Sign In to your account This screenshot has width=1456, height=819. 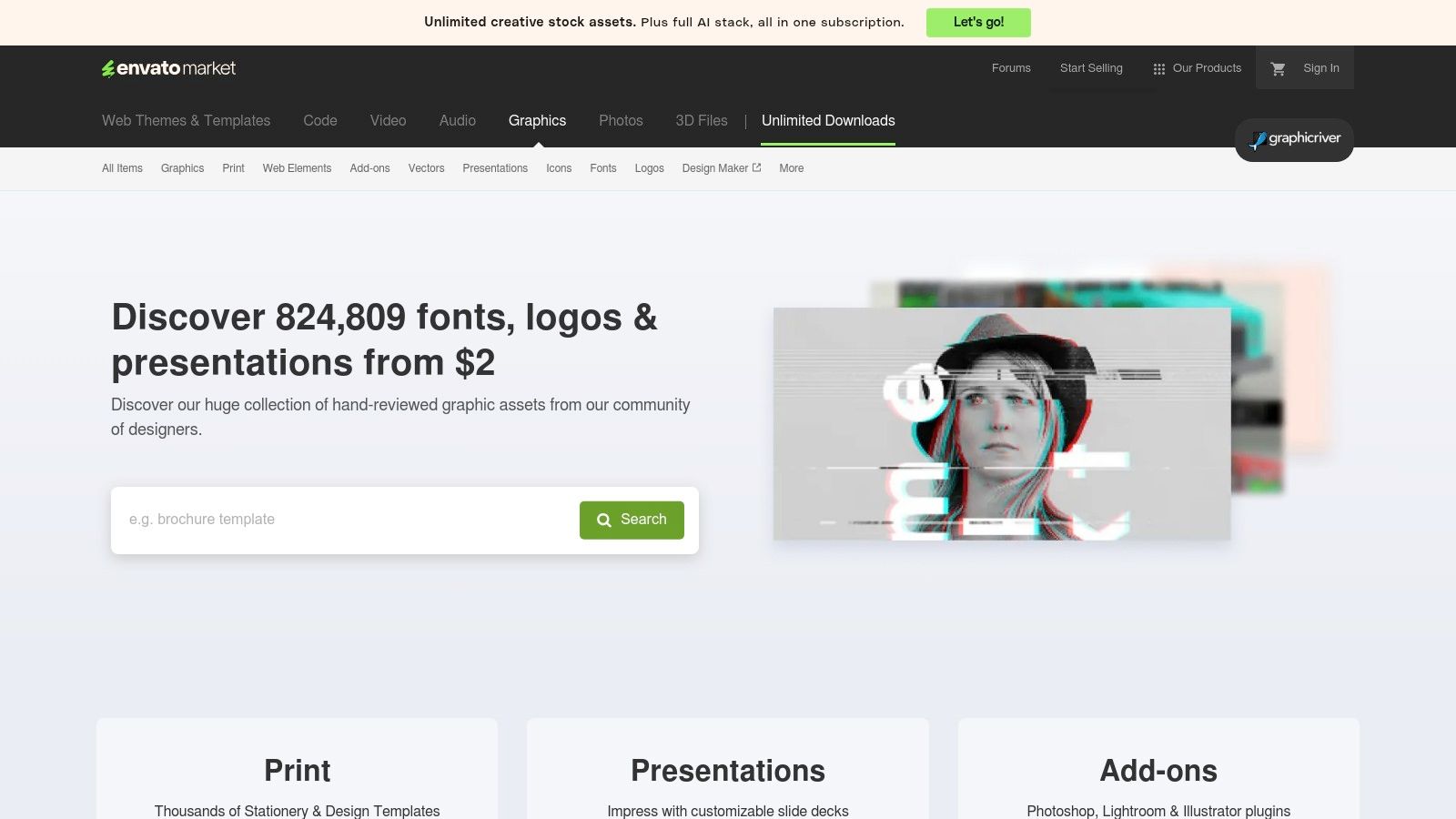1321,67
